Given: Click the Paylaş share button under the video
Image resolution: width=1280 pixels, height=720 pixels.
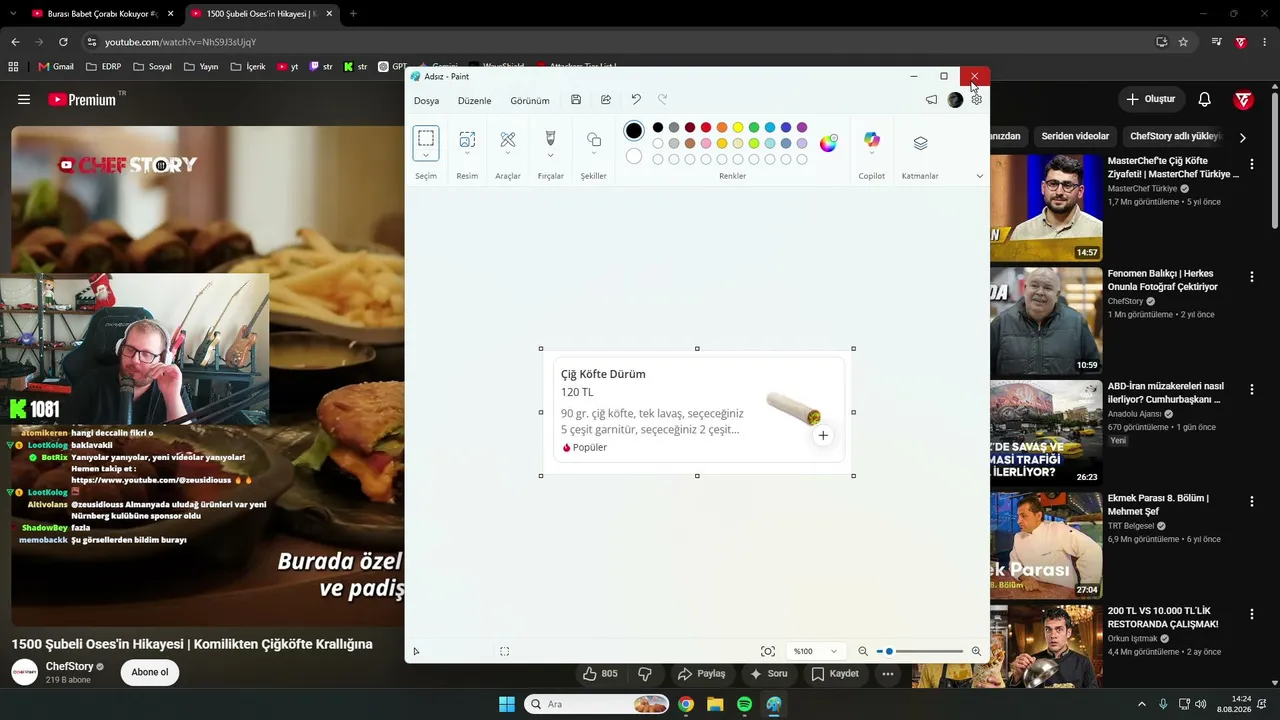Looking at the screenshot, I should (701, 674).
